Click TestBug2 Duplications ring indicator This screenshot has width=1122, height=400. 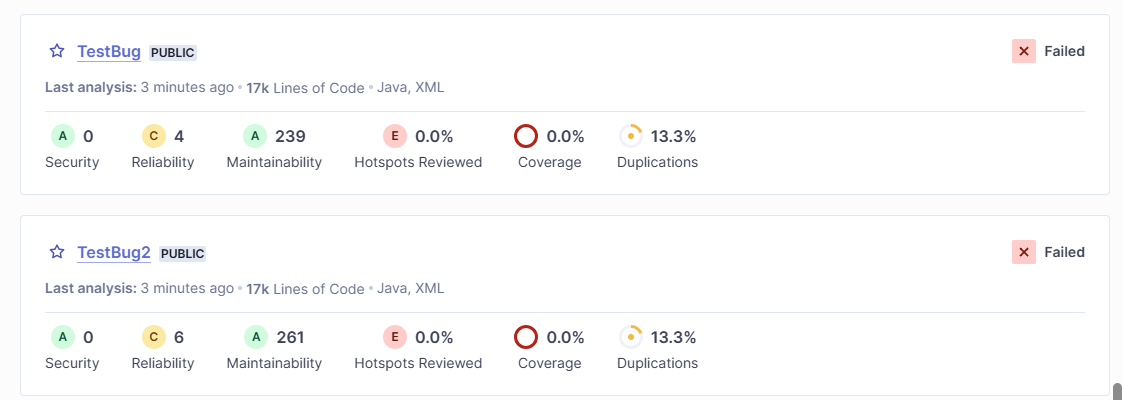(x=630, y=337)
